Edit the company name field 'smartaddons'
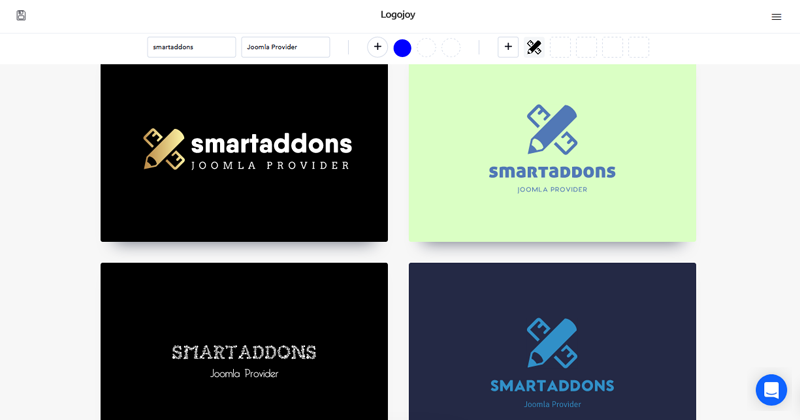The height and width of the screenshot is (420, 800). [x=191, y=47]
